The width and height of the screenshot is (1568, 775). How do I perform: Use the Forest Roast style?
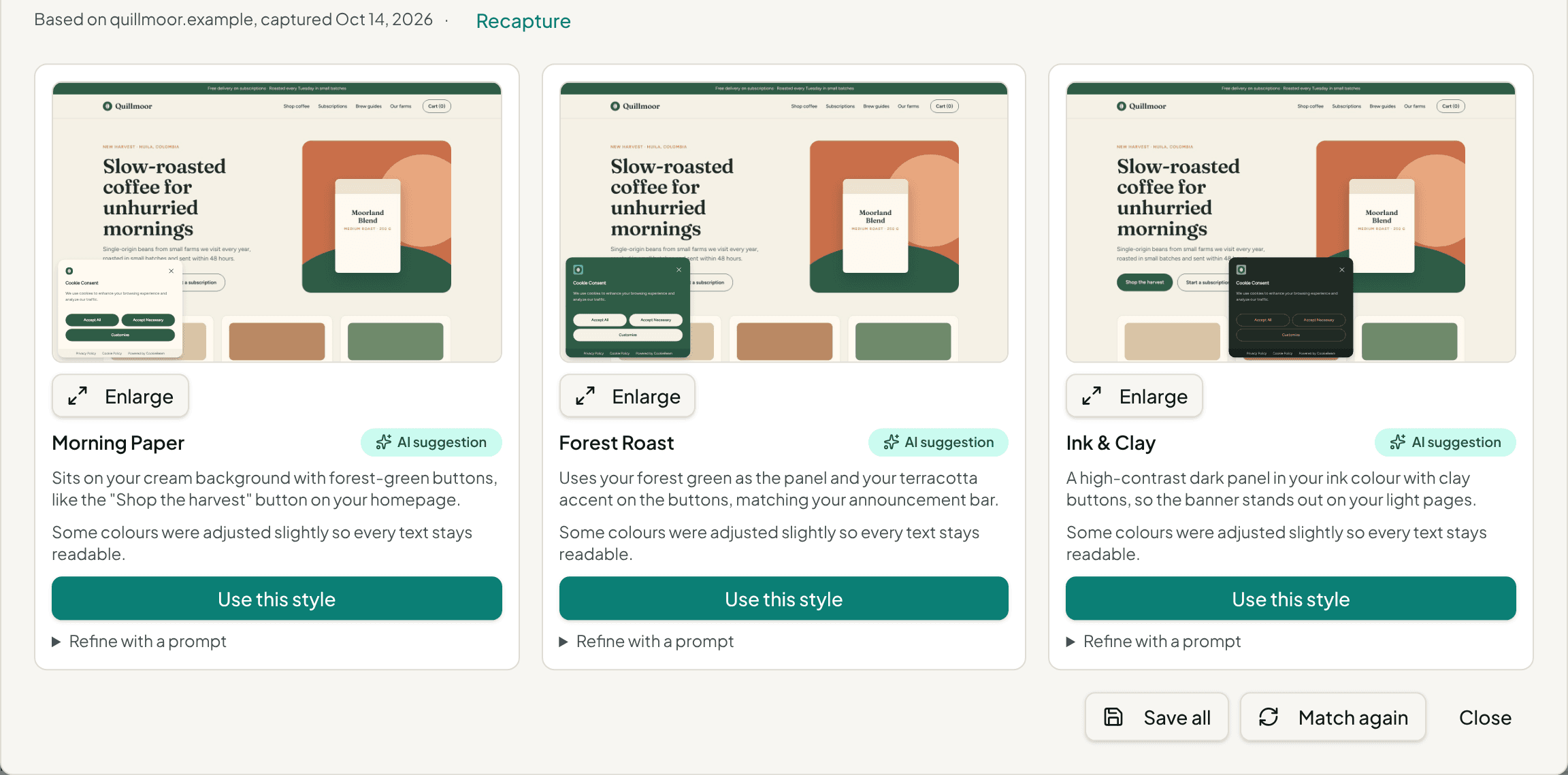[783, 599]
